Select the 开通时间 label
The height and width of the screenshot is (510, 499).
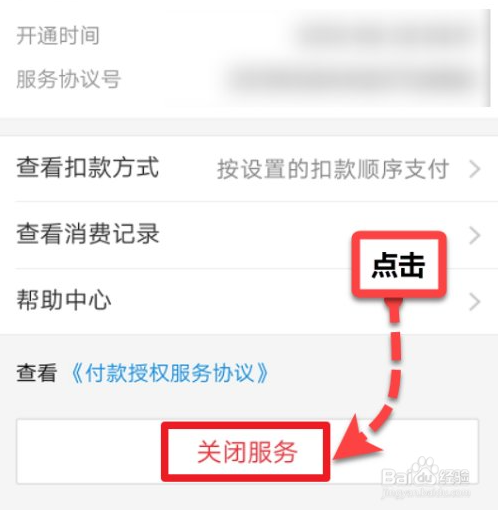click(58, 36)
